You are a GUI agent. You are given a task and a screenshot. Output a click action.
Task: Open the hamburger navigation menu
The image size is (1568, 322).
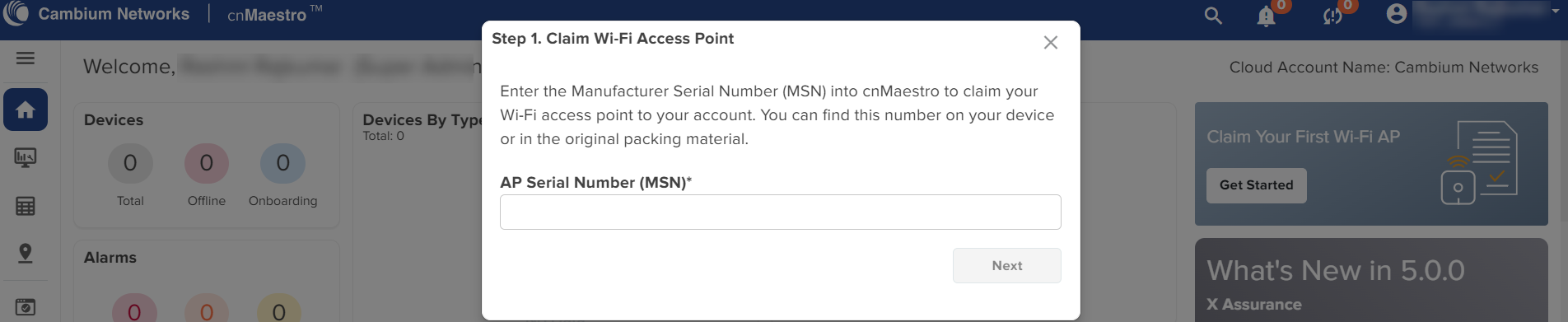click(26, 58)
